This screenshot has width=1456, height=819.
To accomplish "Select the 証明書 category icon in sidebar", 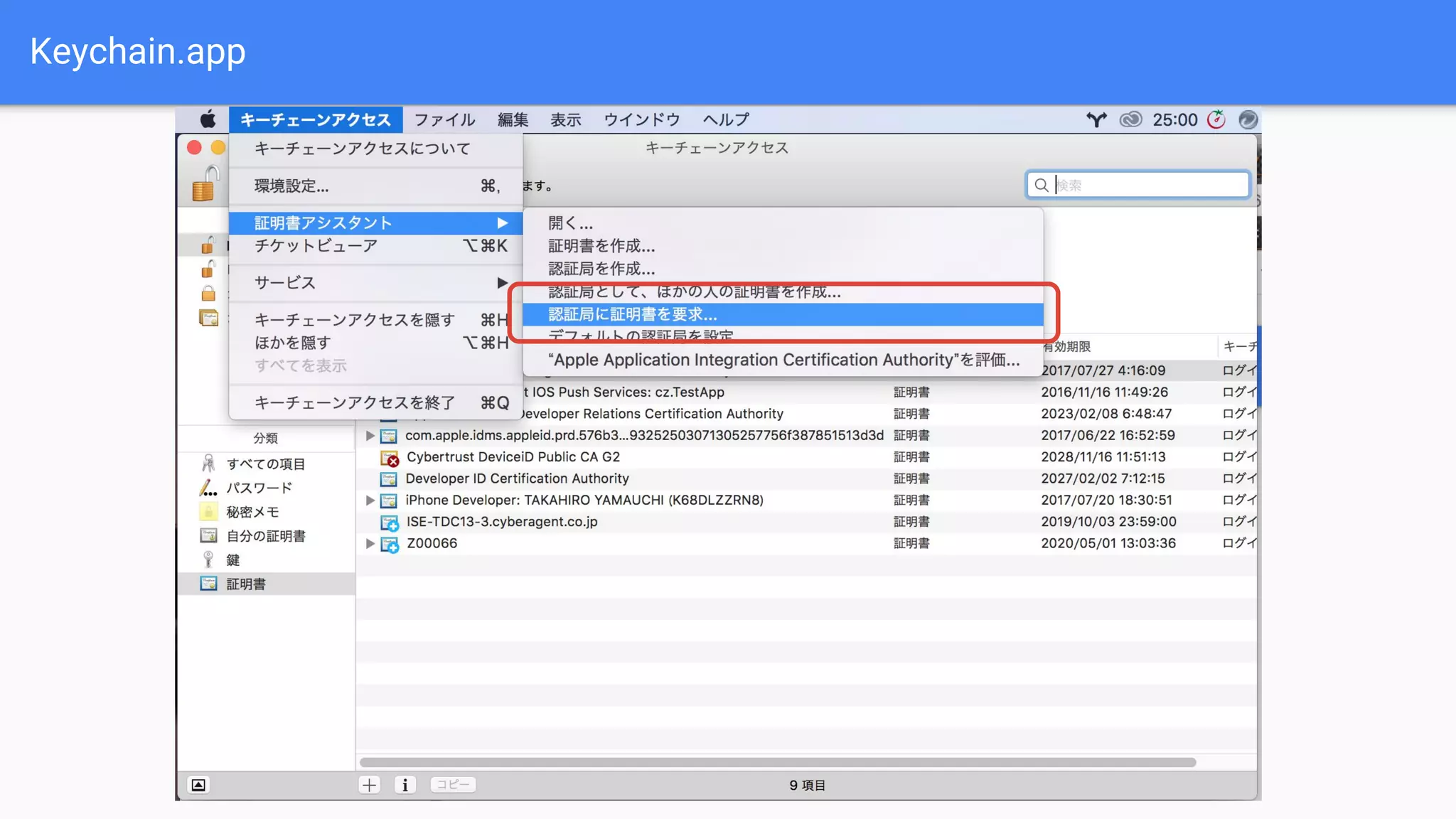I will click(208, 584).
